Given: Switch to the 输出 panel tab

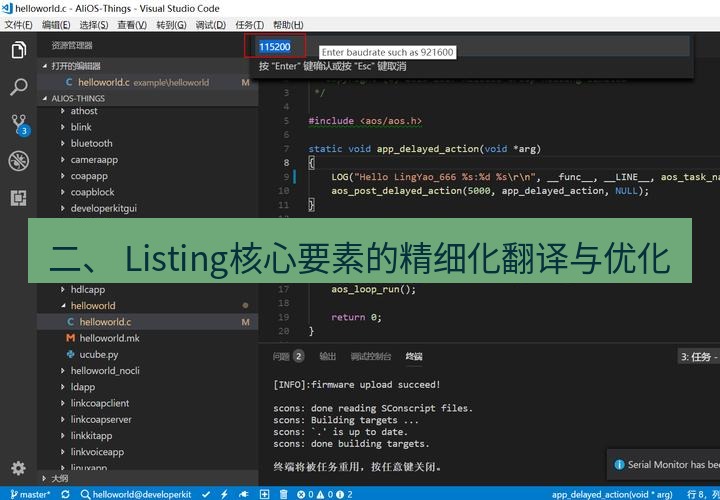Looking at the screenshot, I should [x=327, y=356].
